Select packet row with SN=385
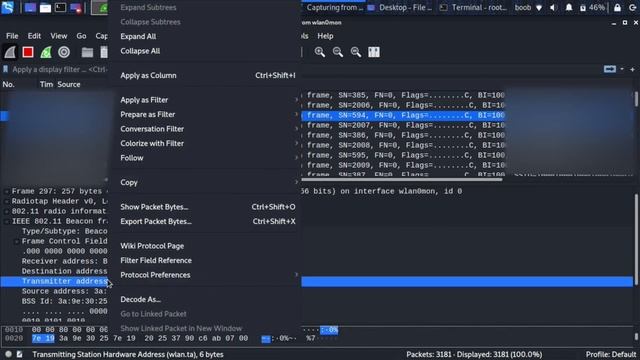This screenshot has width=640, height=360. tap(403, 95)
